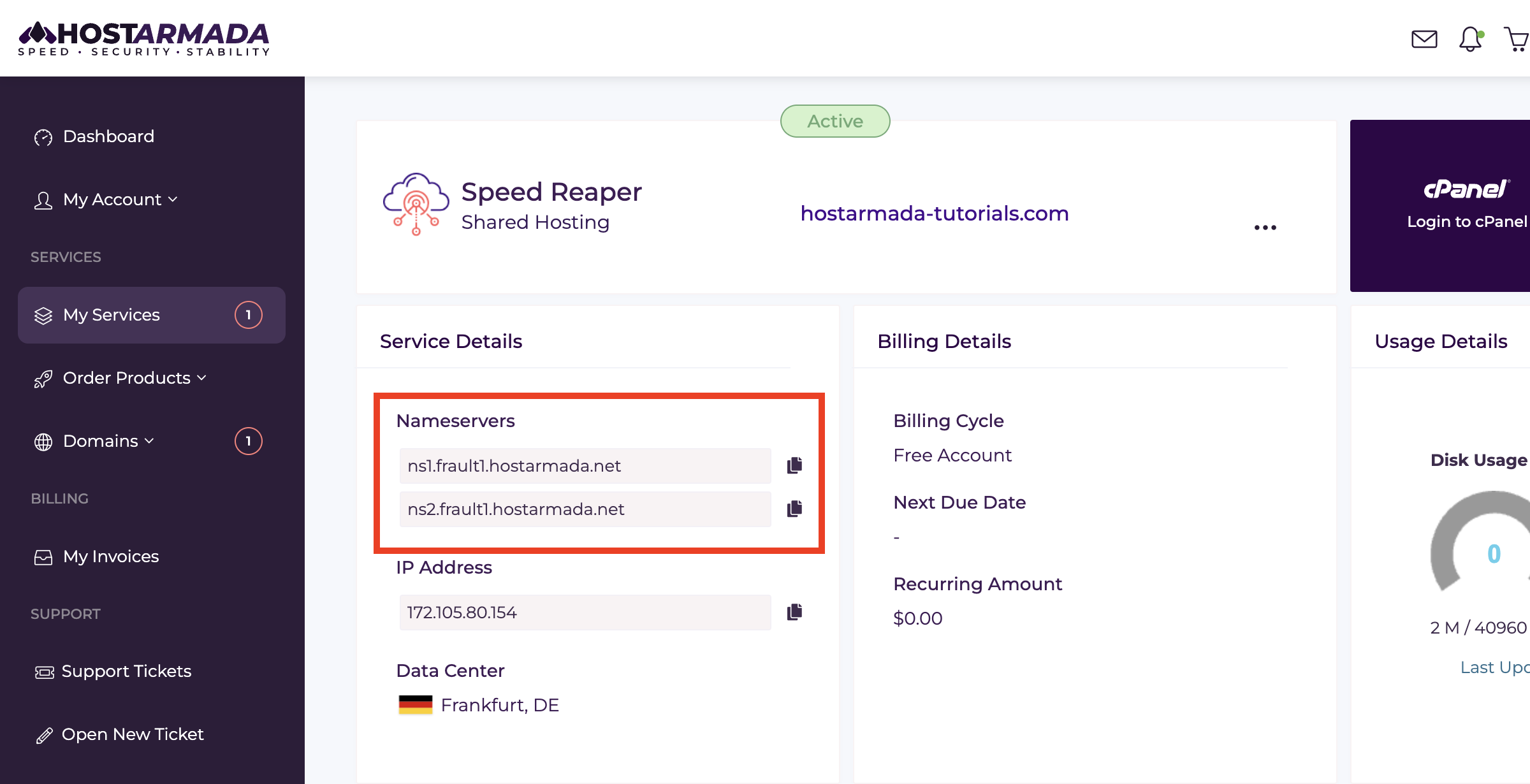Screen dimensions: 1530x784
Task: Click Login to cPanel button
Action: pyautogui.click(x=1440, y=206)
